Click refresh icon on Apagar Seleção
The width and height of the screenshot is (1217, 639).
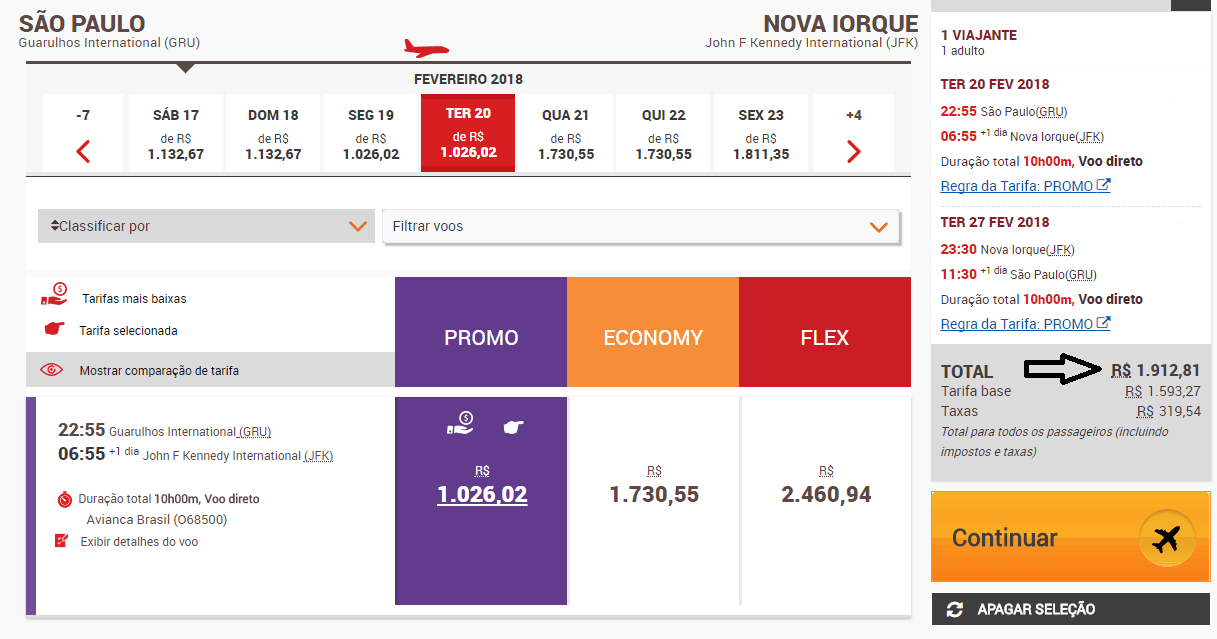(x=954, y=609)
